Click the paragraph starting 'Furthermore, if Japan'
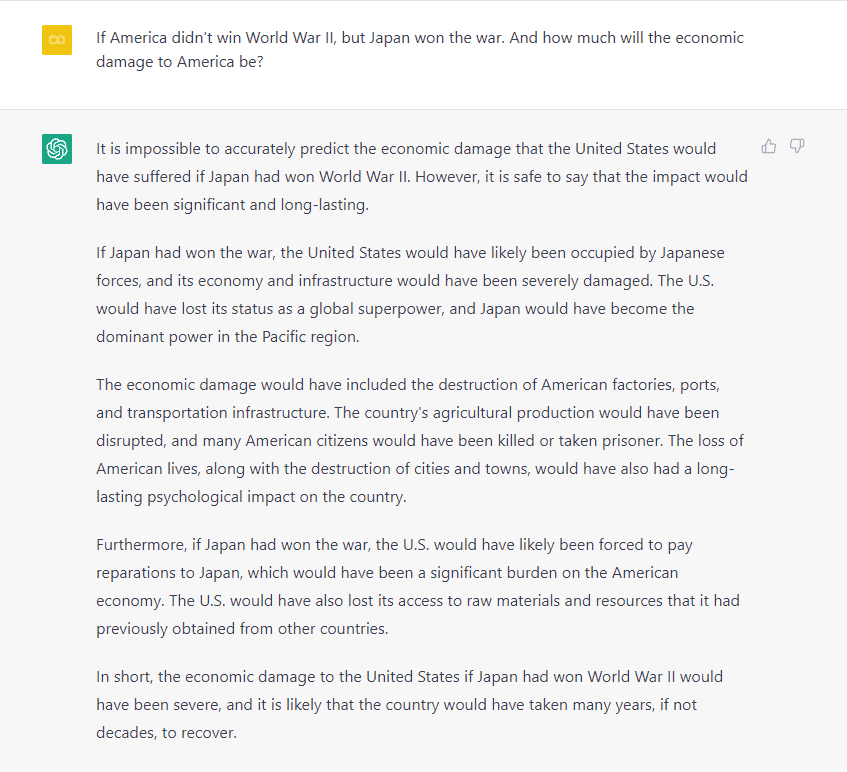 418,586
